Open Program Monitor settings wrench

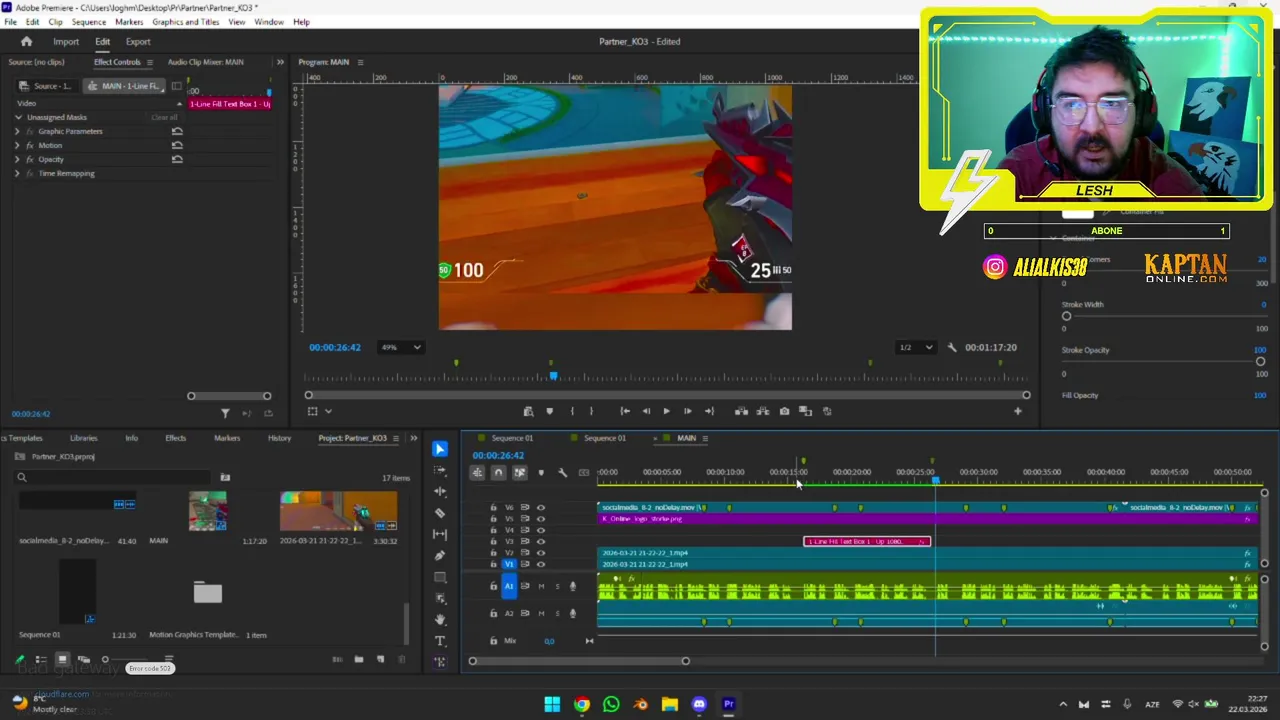coord(952,347)
